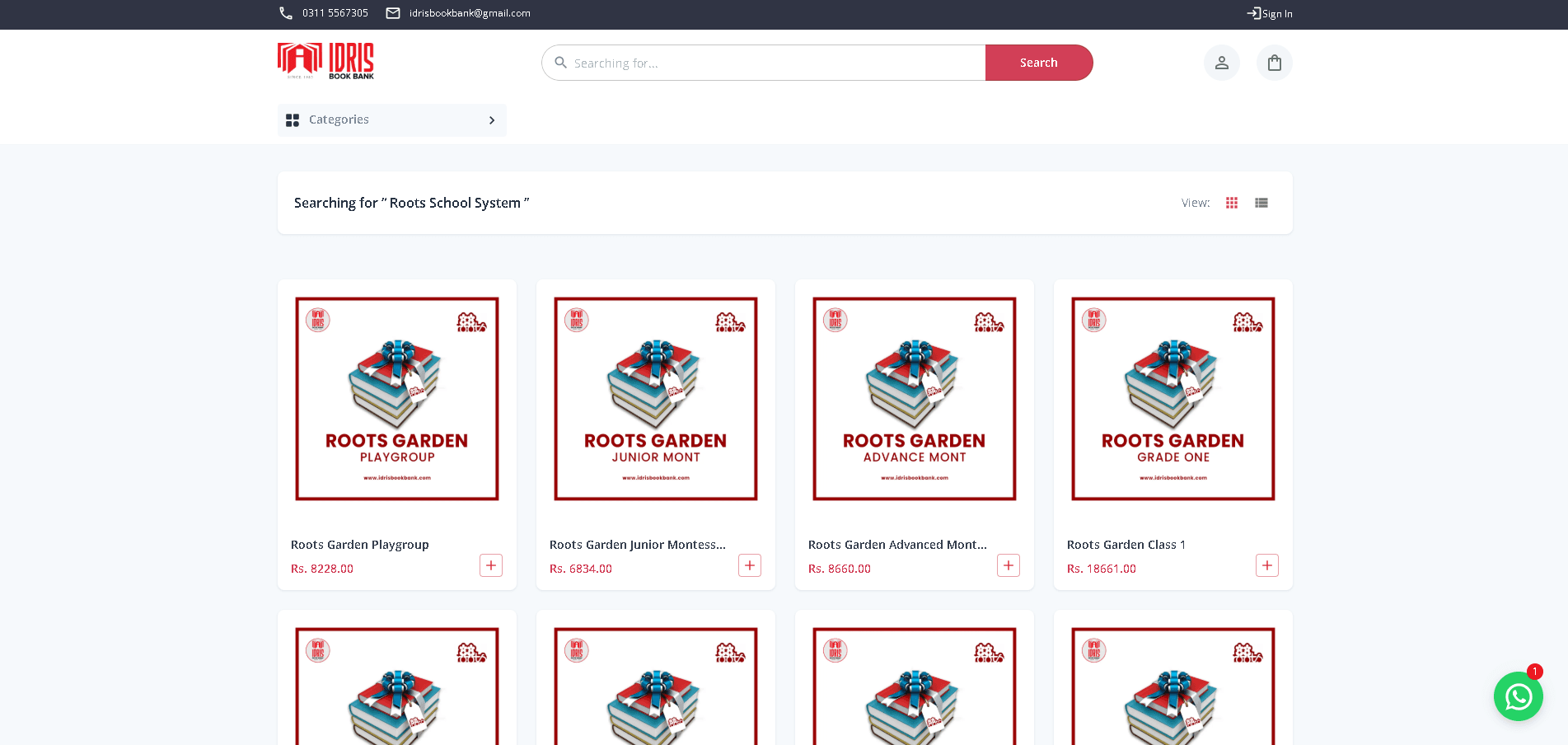The image size is (1568, 745).
Task: Add Roots Garden Playgroup to cart
Action: (x=491, y=565)
